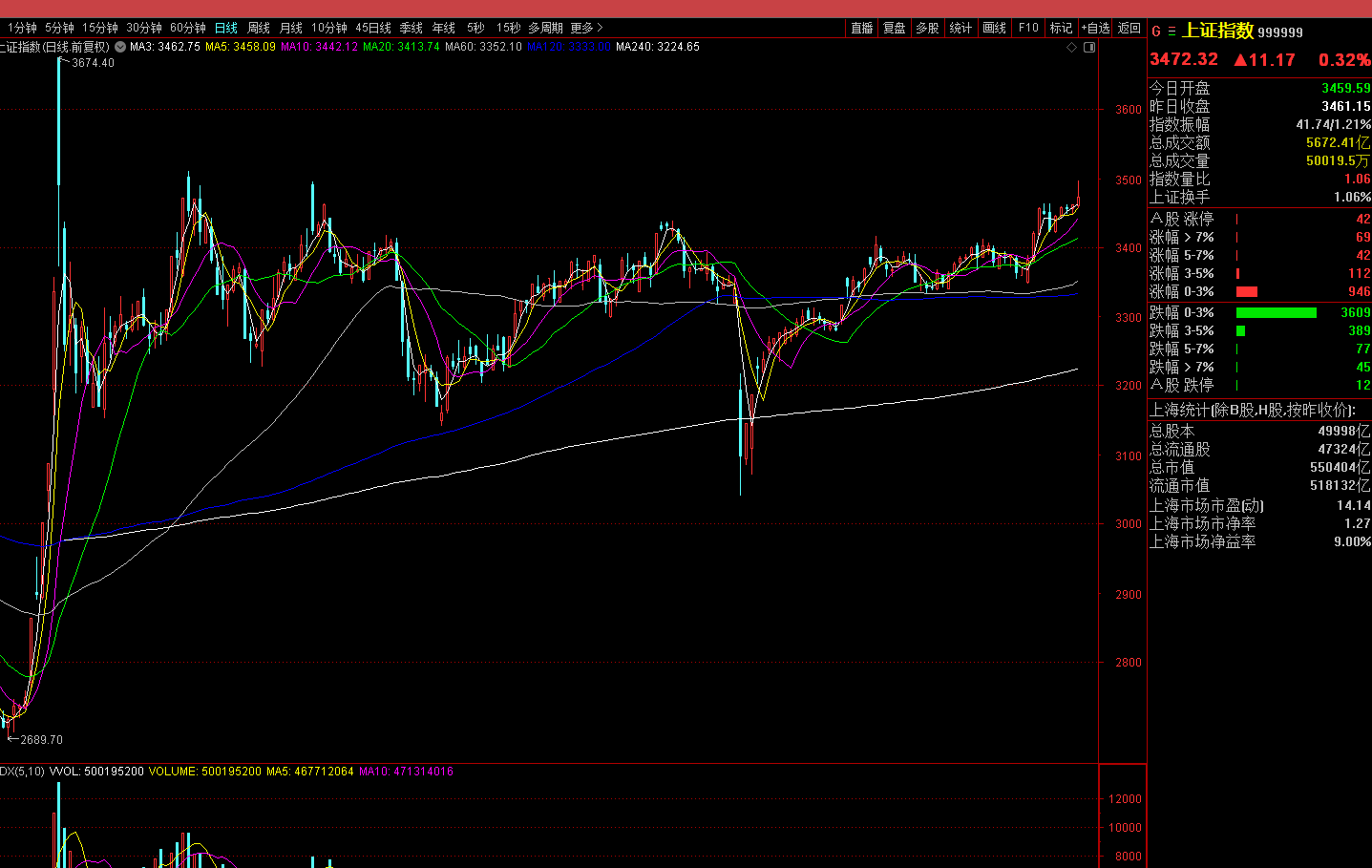Expand the 更多 period options
Image resolution: width=1372 pixels, height=868 pixels.
click(585, 28)
